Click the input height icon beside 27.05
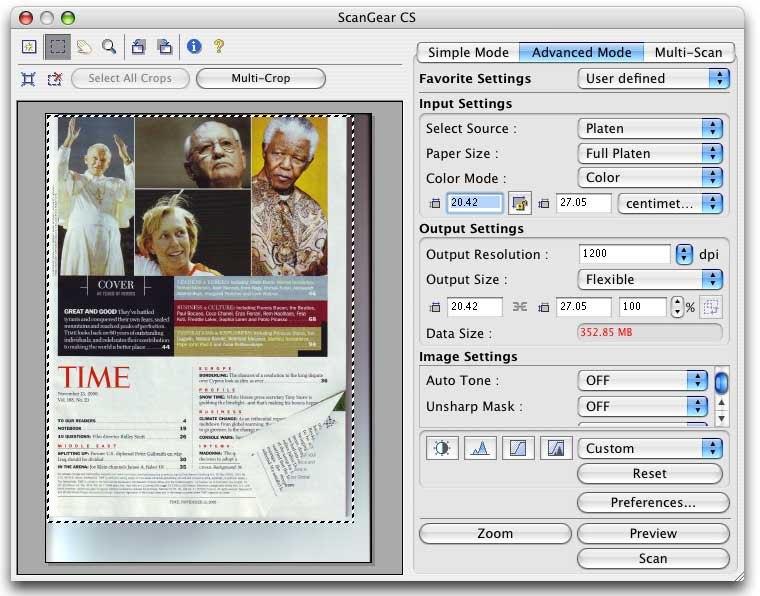This screenshot has width=760, height=596. point(544,204)
